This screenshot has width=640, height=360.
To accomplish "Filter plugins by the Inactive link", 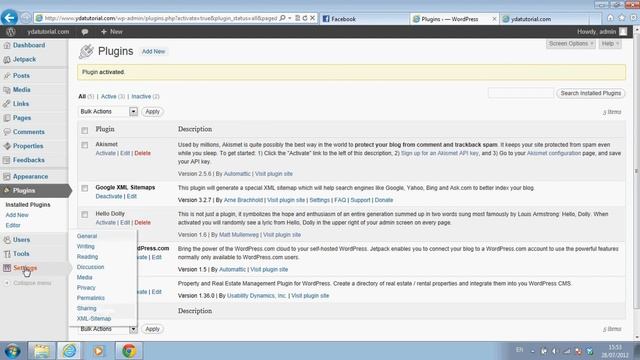I will tap(141, 97).
